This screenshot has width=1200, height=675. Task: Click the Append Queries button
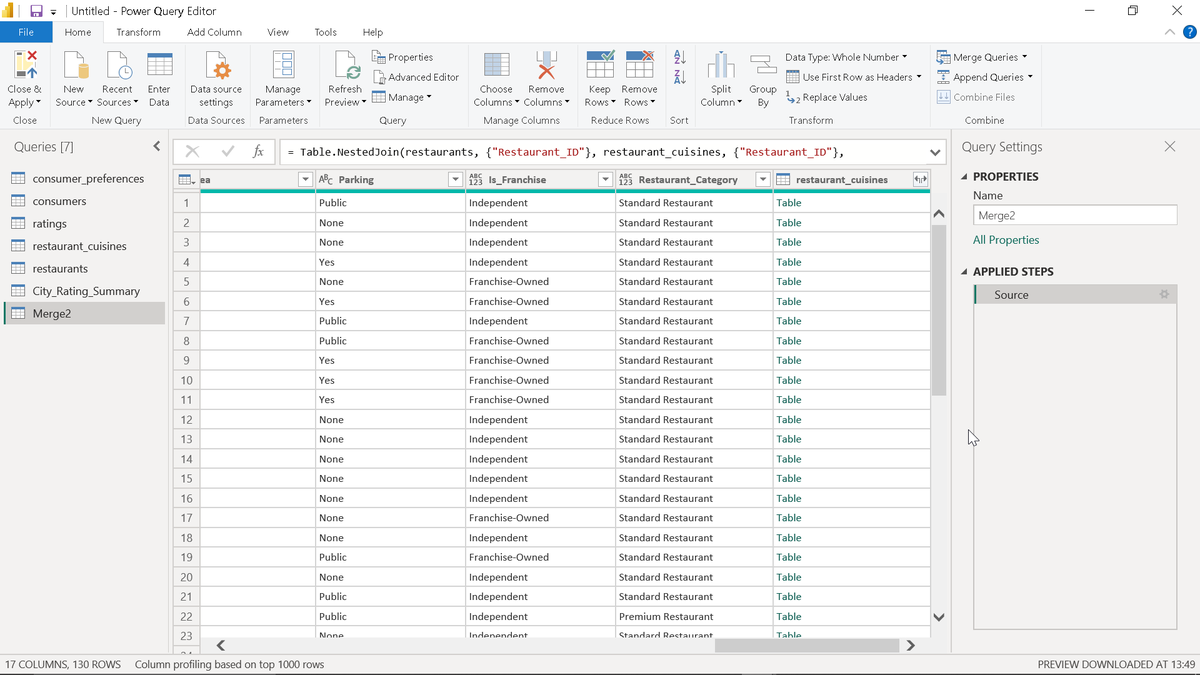(x=985, y=77)
